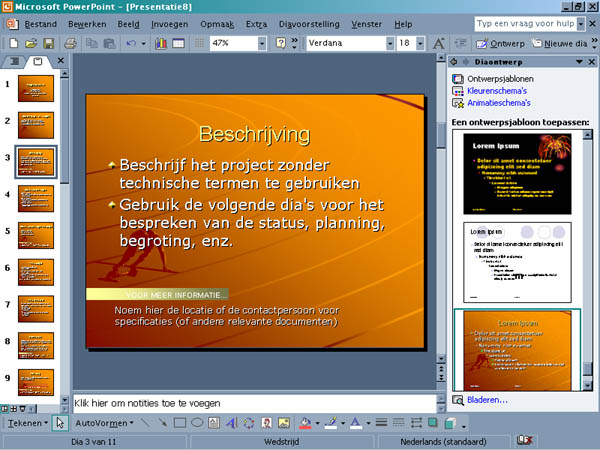The image size is (600, 450).
Task: Open a file with the Open folder icon
Action: pyautogui.click(x=31, y=44)
